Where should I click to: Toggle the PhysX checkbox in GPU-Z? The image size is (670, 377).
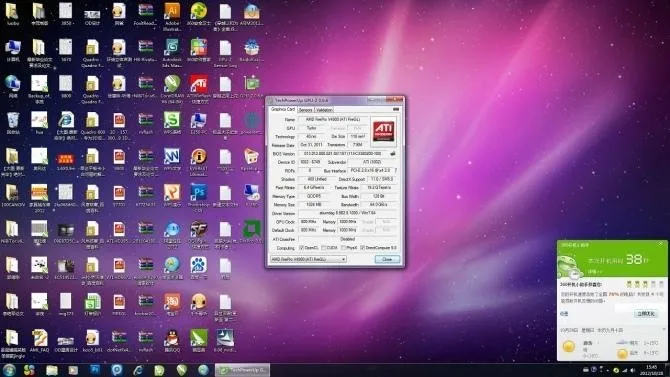[x=343, y=248]
